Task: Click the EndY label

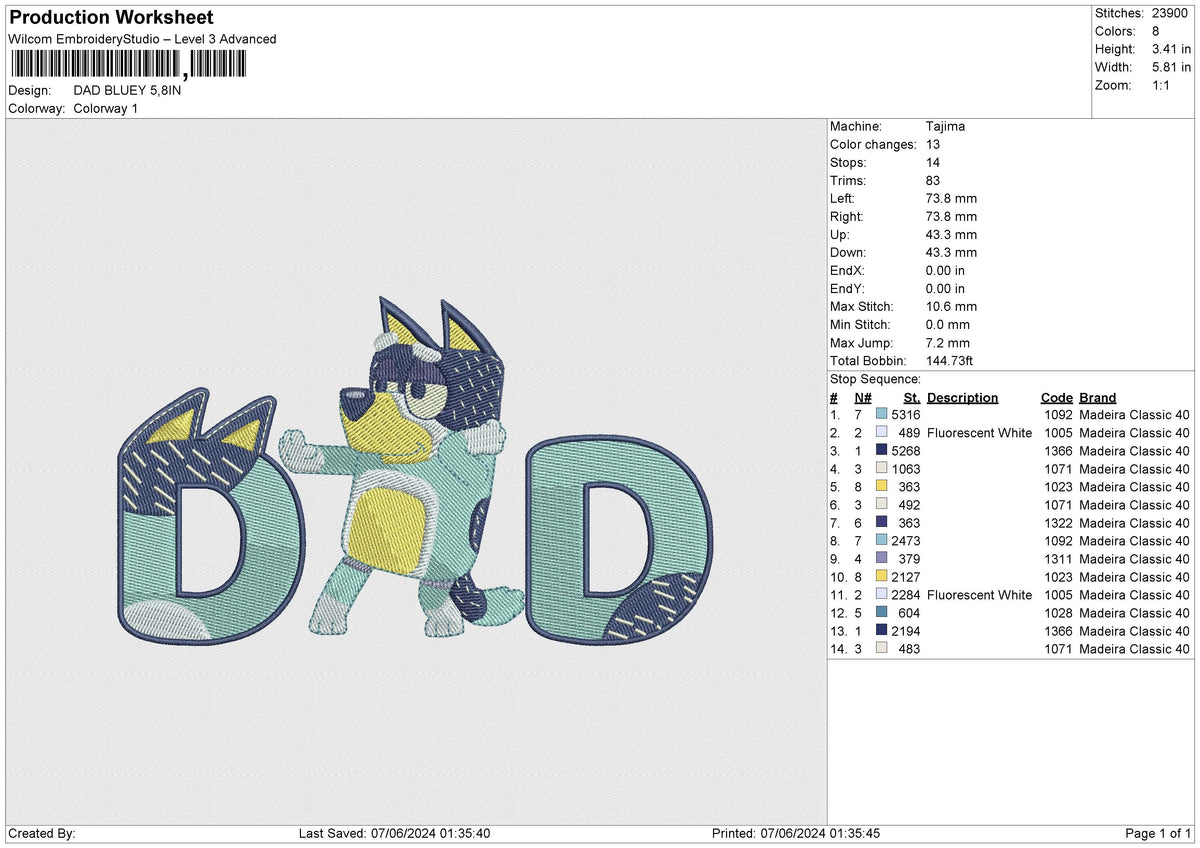Action: point(848,289)
